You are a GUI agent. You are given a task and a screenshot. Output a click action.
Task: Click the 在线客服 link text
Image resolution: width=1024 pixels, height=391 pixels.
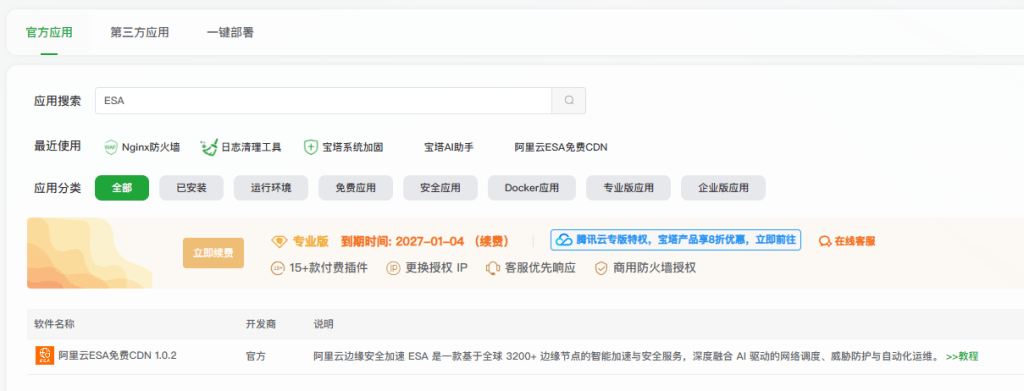click(x=855, y=241)
